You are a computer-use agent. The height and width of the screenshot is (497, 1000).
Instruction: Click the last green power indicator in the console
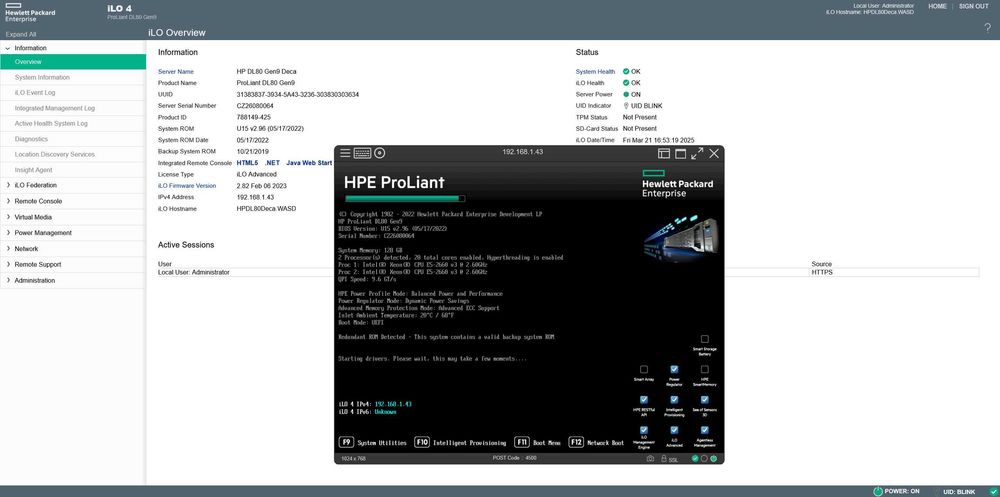pyautogui.click(x=714, y=459)
